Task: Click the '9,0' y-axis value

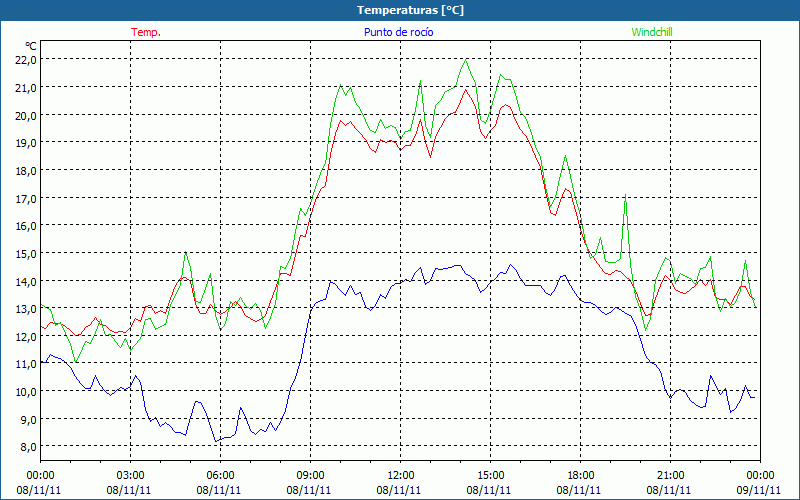Action: 28,420
